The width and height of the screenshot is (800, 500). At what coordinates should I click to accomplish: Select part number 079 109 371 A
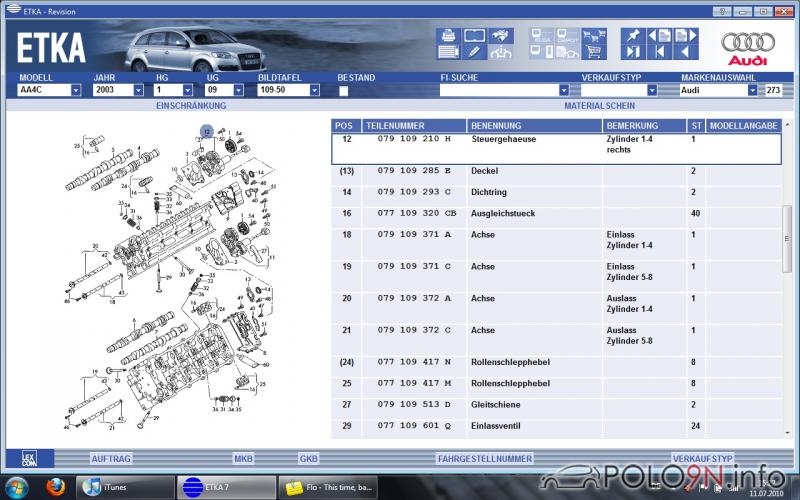[414, 235]
